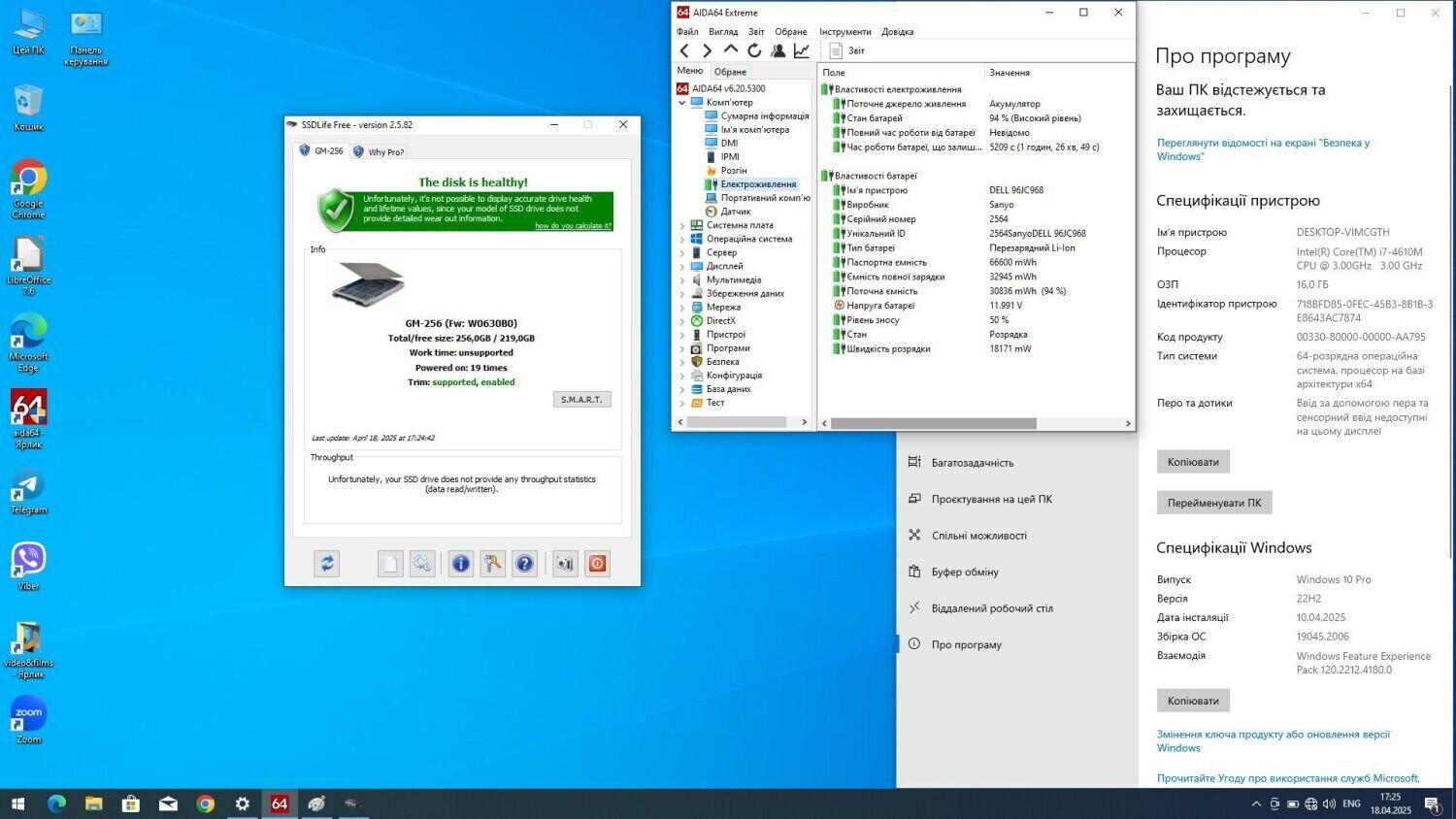Expand the Системна плата tree node
This screenshot has height=819, width=1456.
[x=682, y=225]
